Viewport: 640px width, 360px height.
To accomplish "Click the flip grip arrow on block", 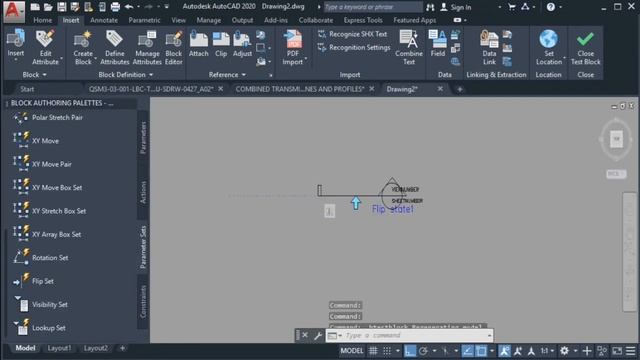I will pyautogui.click(x=356, y=203).
